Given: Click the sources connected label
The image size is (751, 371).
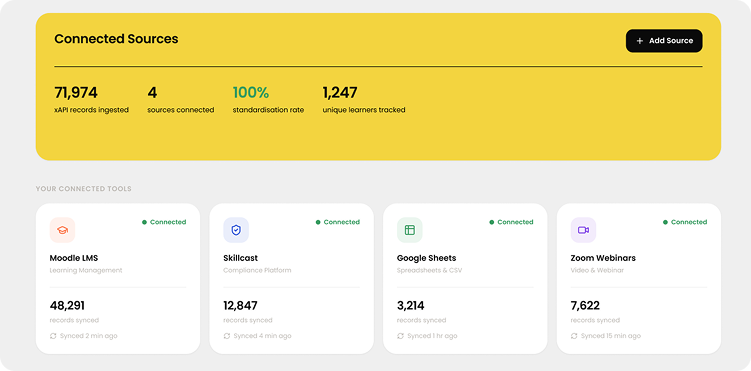Looking at the screenshot, I should (181, 110).
